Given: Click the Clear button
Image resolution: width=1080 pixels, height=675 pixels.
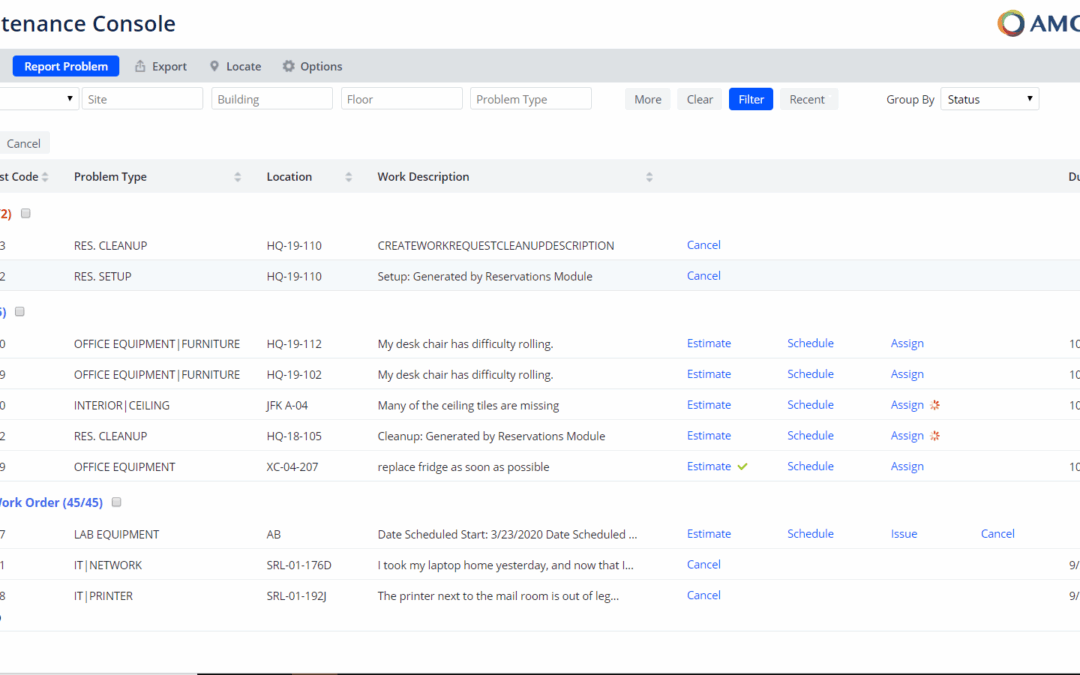Looking at the screenshot, I should pos(700,99).
